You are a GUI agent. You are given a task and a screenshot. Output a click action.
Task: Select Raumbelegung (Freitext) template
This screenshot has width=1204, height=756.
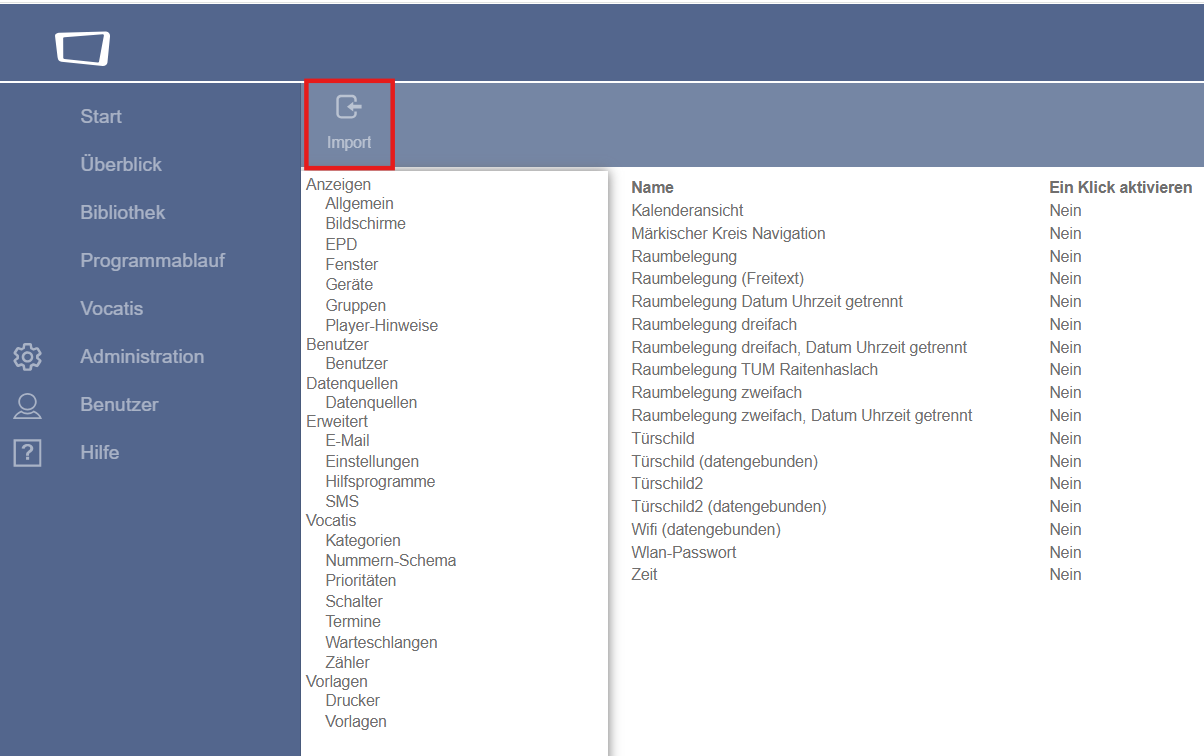tap(718, 278)
